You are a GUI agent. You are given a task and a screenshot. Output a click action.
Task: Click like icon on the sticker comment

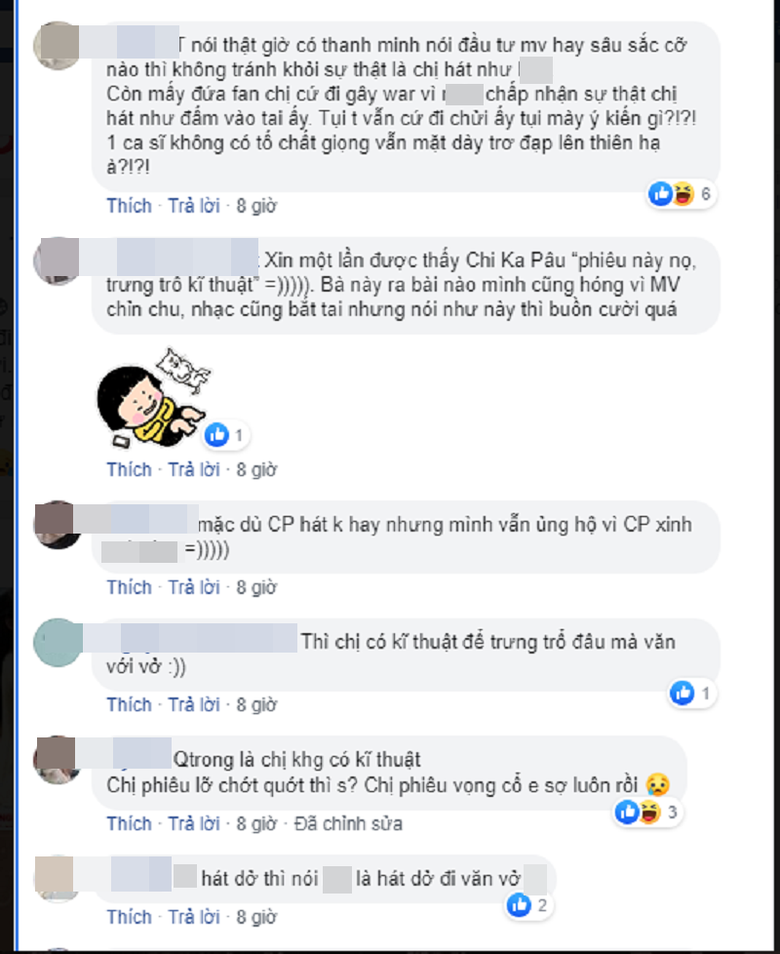[217, 435]
